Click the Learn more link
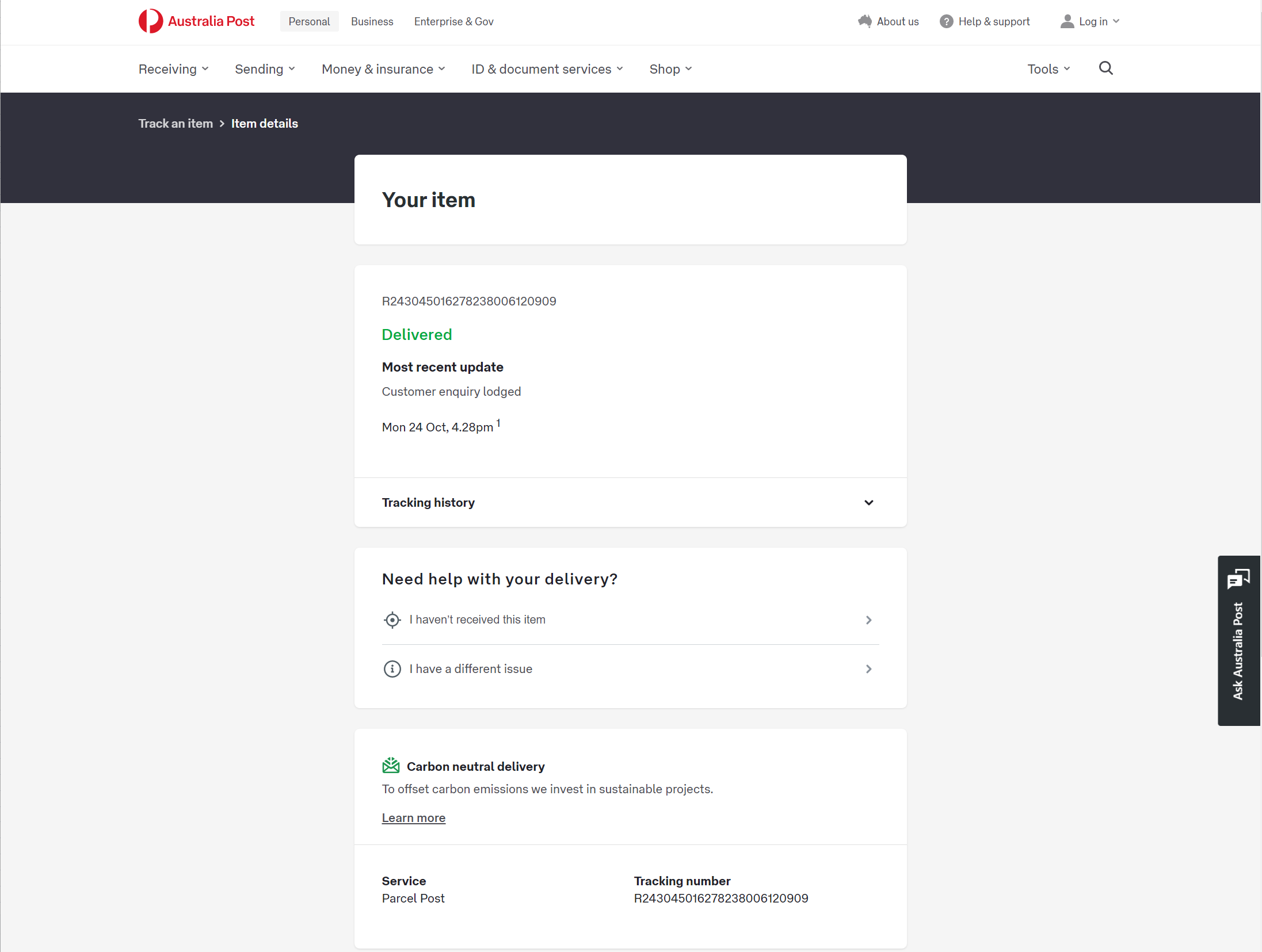Image resolution: width=1262 pixels, height=952 pixels. click(413, 818)
